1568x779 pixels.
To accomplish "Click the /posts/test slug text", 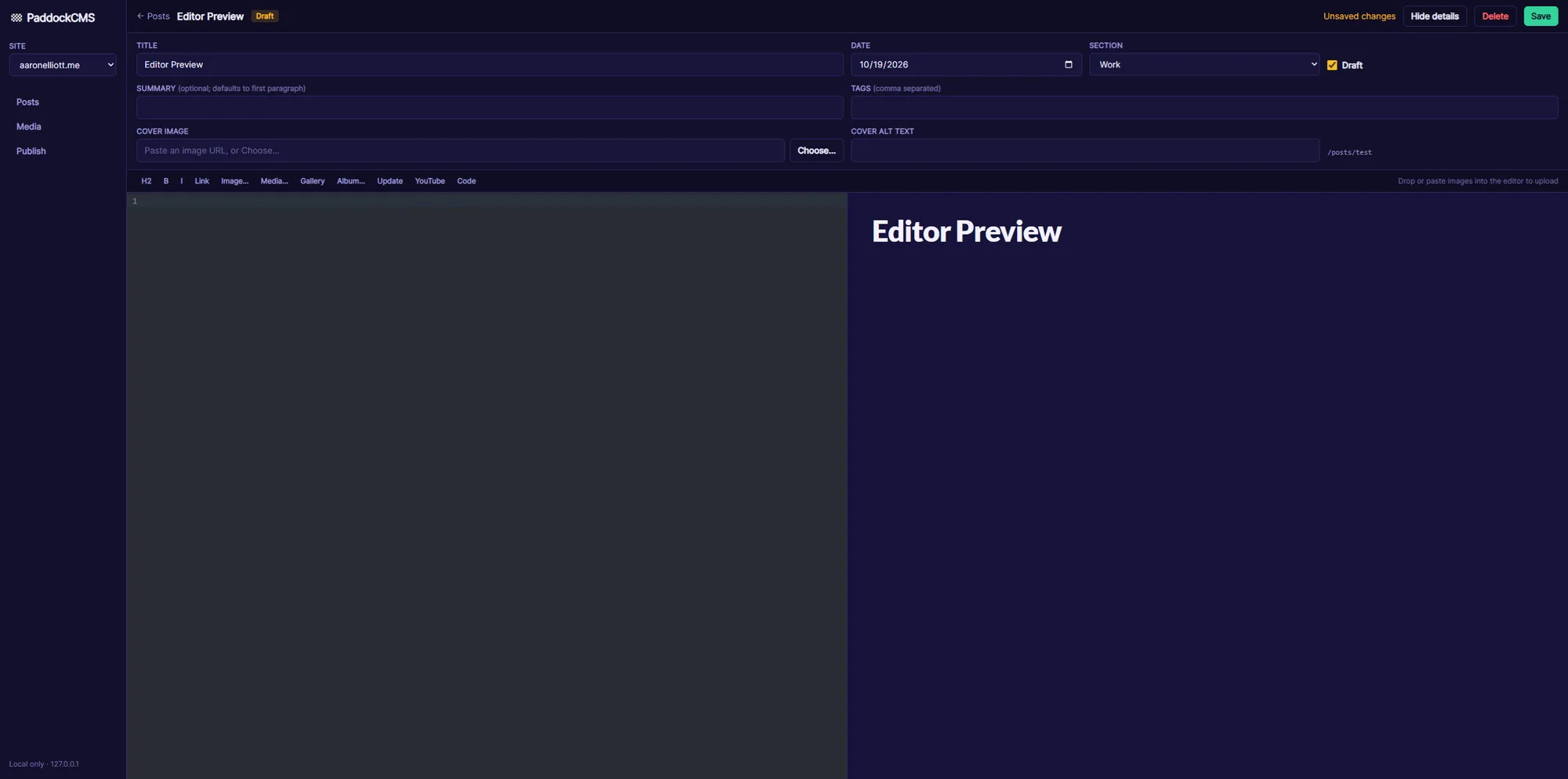I will 1349,152.
